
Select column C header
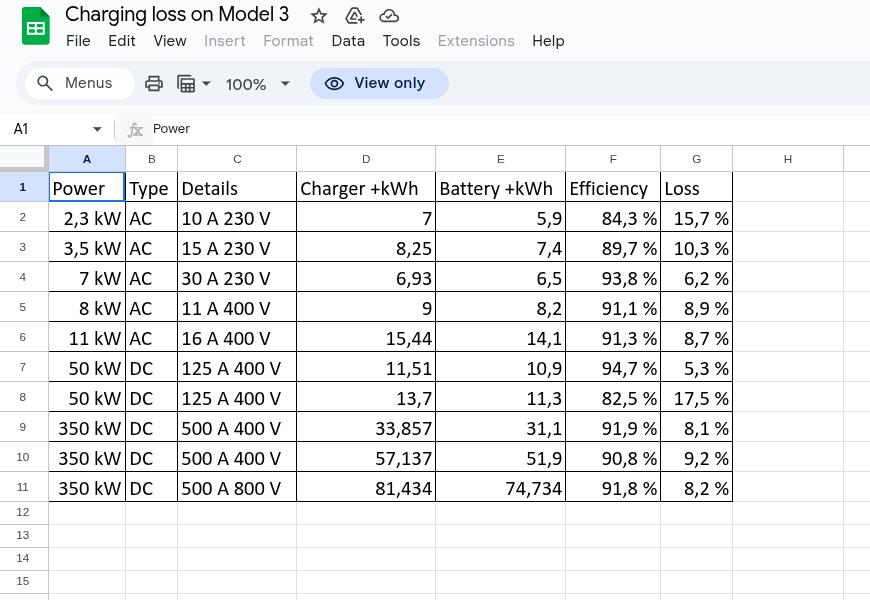[x=237, y=159]
